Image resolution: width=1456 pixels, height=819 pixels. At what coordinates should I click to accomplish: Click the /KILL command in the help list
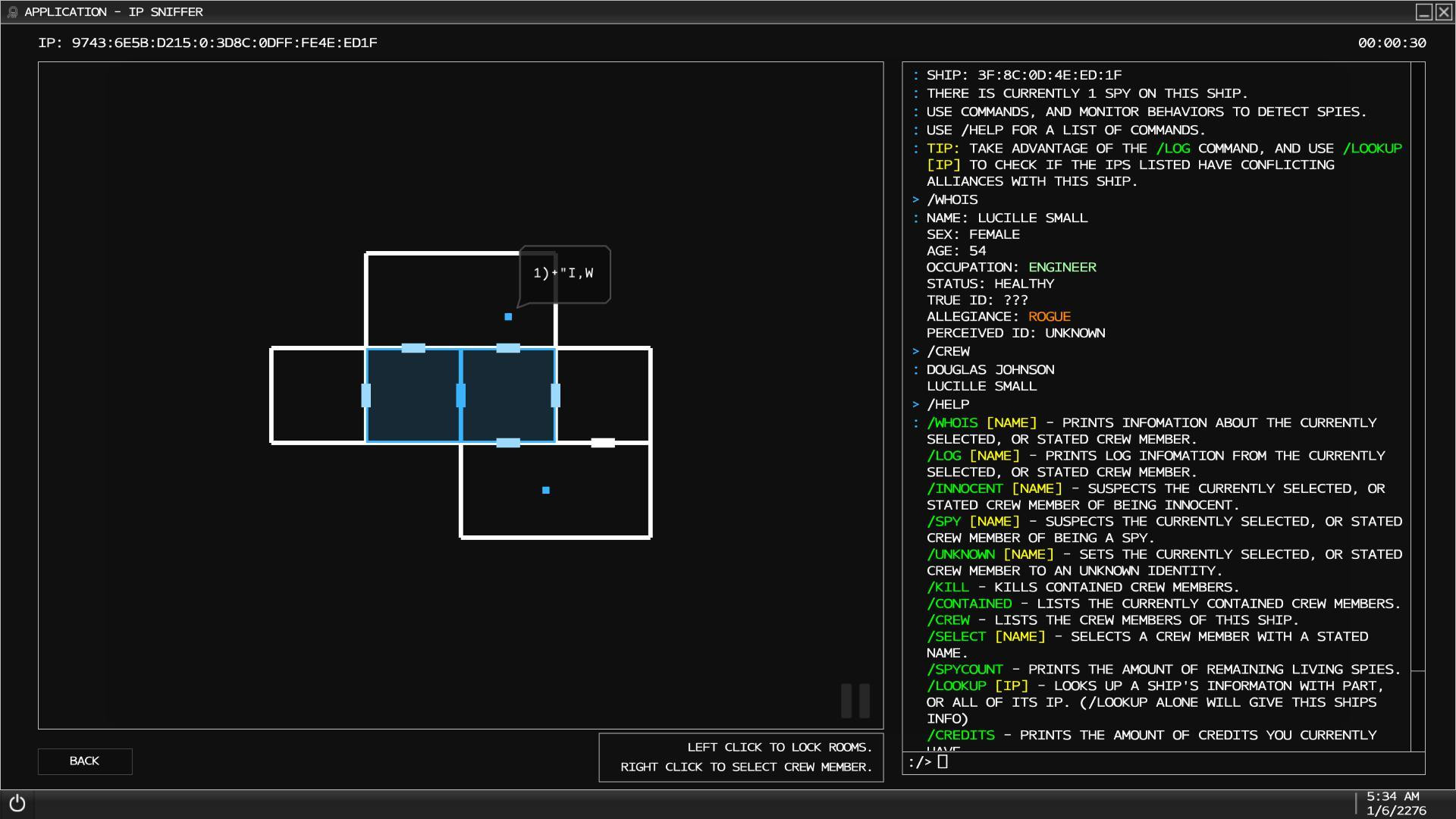948,588
